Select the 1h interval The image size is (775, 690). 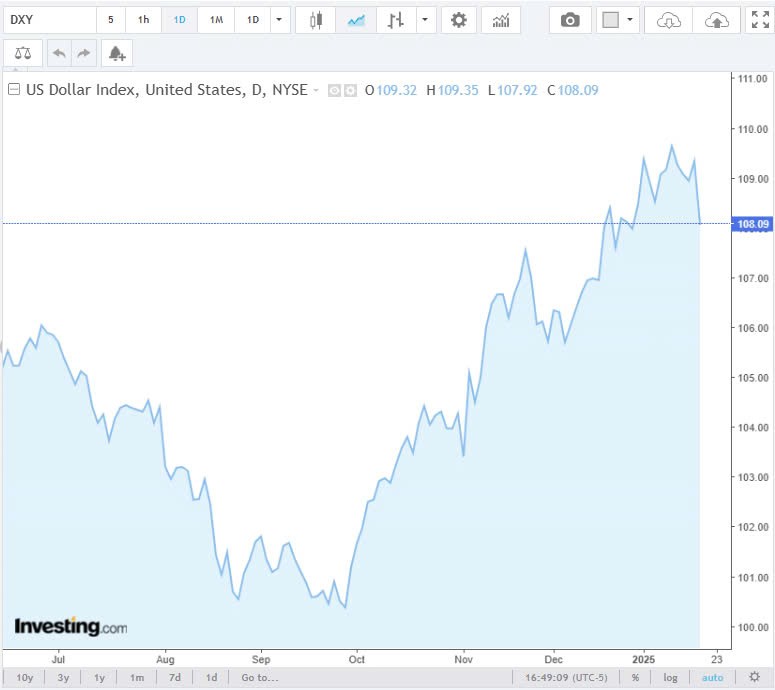[143, 20]
